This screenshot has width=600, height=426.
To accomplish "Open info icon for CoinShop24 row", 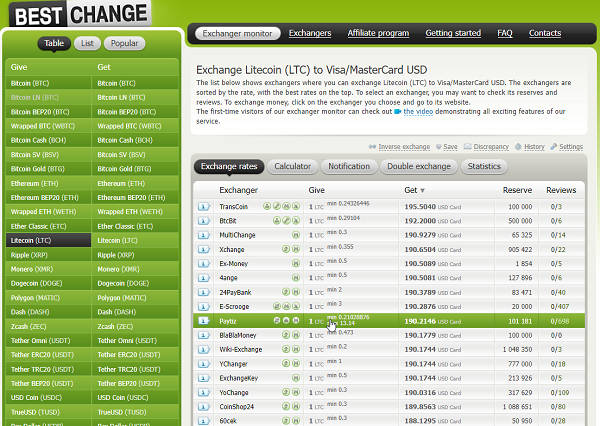I will (x=204, y=406).
